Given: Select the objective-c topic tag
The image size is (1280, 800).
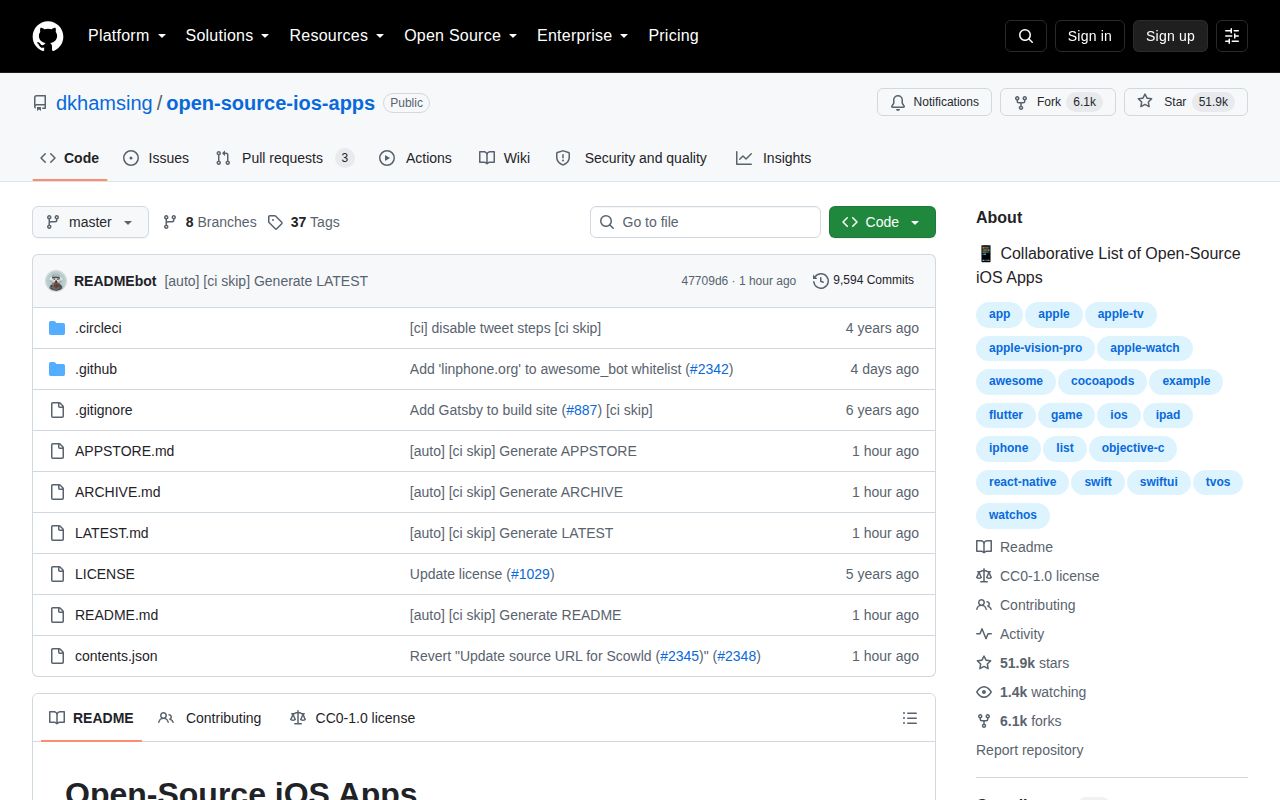Looking at the screenshot, I should [x=1133, y=448].
